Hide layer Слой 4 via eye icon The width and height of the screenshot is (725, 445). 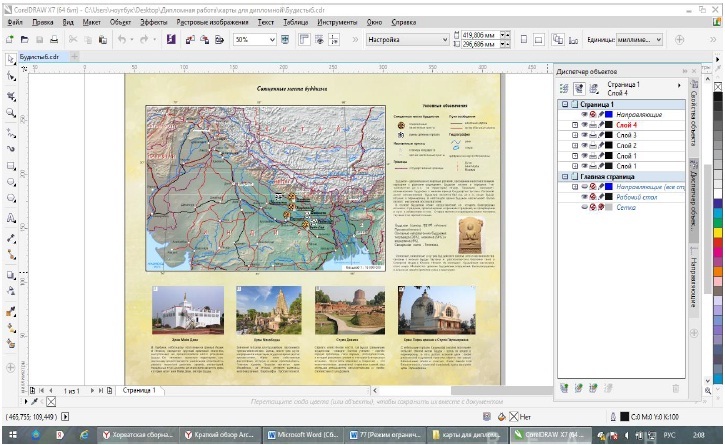pos(585,125)
